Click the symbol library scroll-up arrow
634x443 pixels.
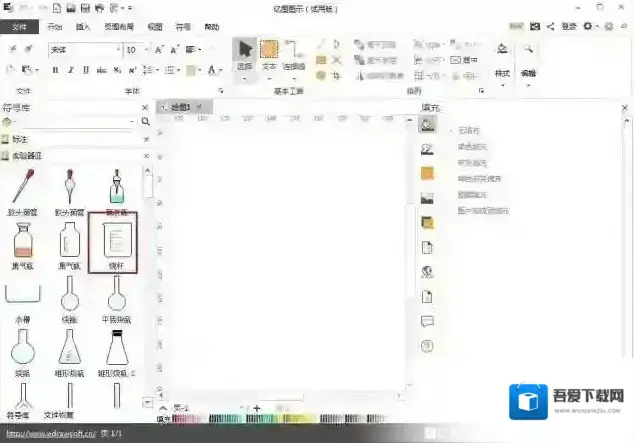(x=148, y=171)
